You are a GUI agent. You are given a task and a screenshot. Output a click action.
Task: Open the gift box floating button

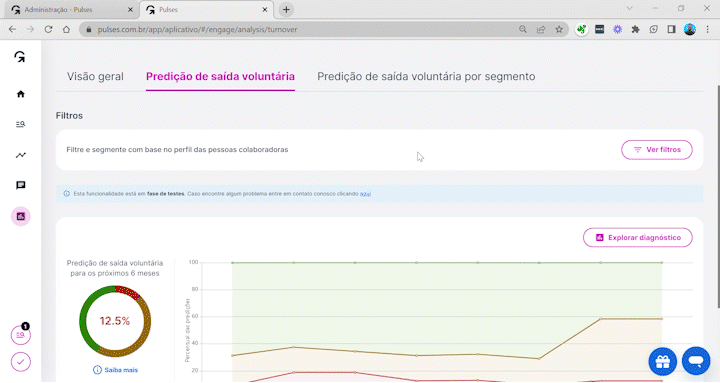(x=663, y=361)
